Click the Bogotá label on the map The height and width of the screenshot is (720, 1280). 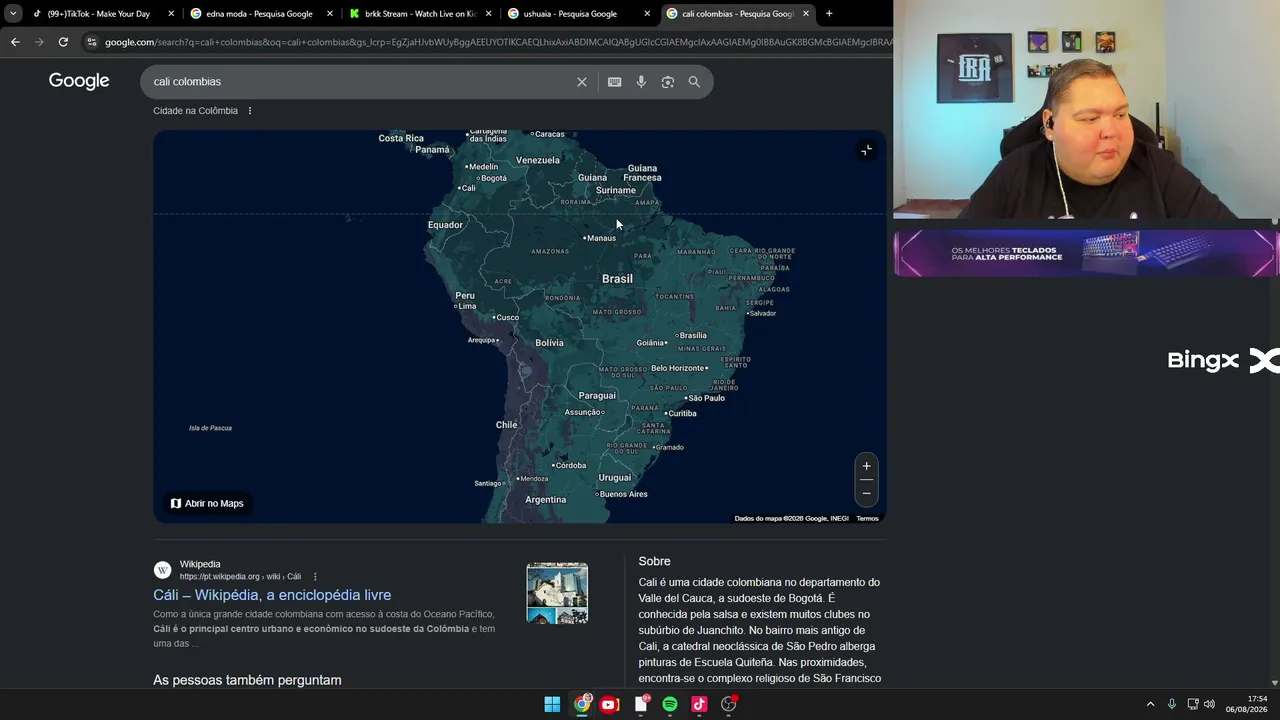coord(494,178)
